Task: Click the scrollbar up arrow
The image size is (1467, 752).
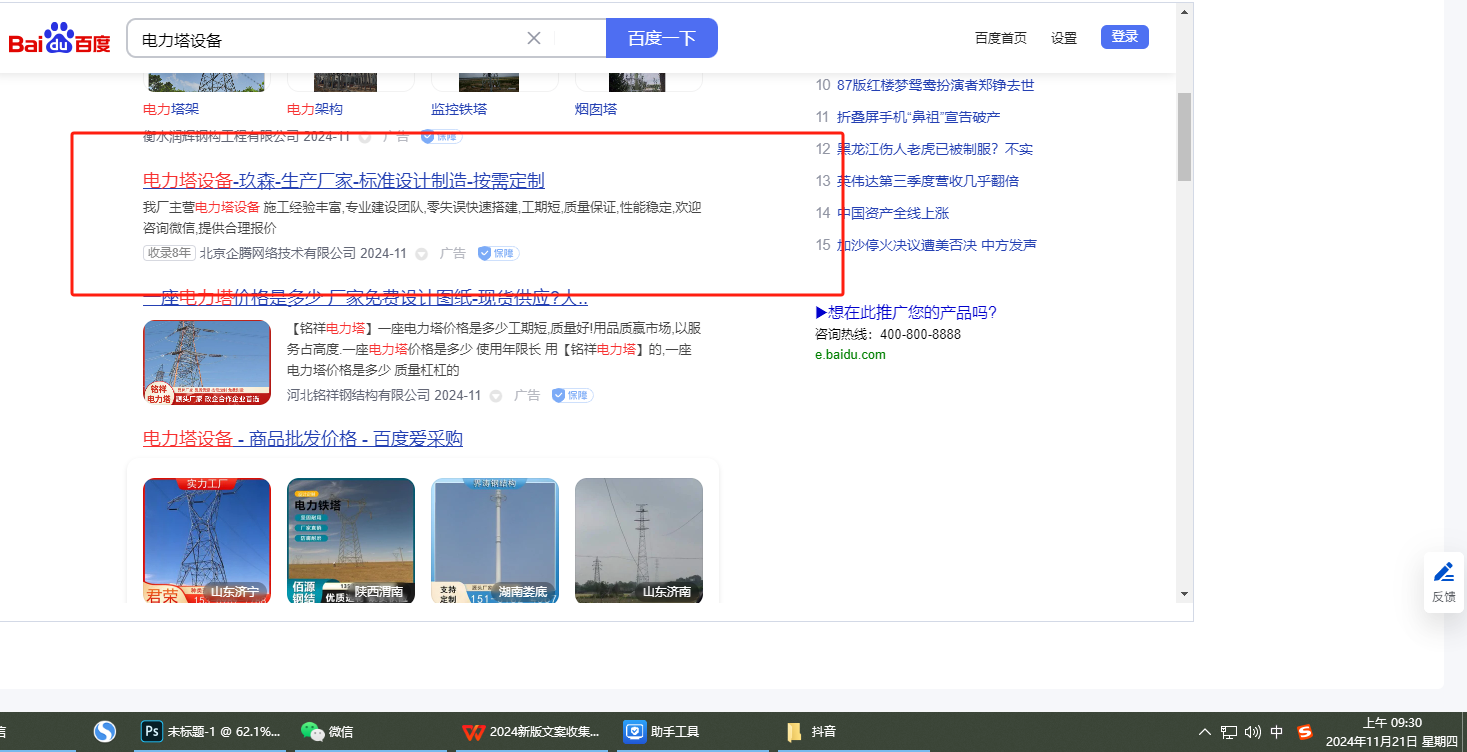Action: (1184, 12)
